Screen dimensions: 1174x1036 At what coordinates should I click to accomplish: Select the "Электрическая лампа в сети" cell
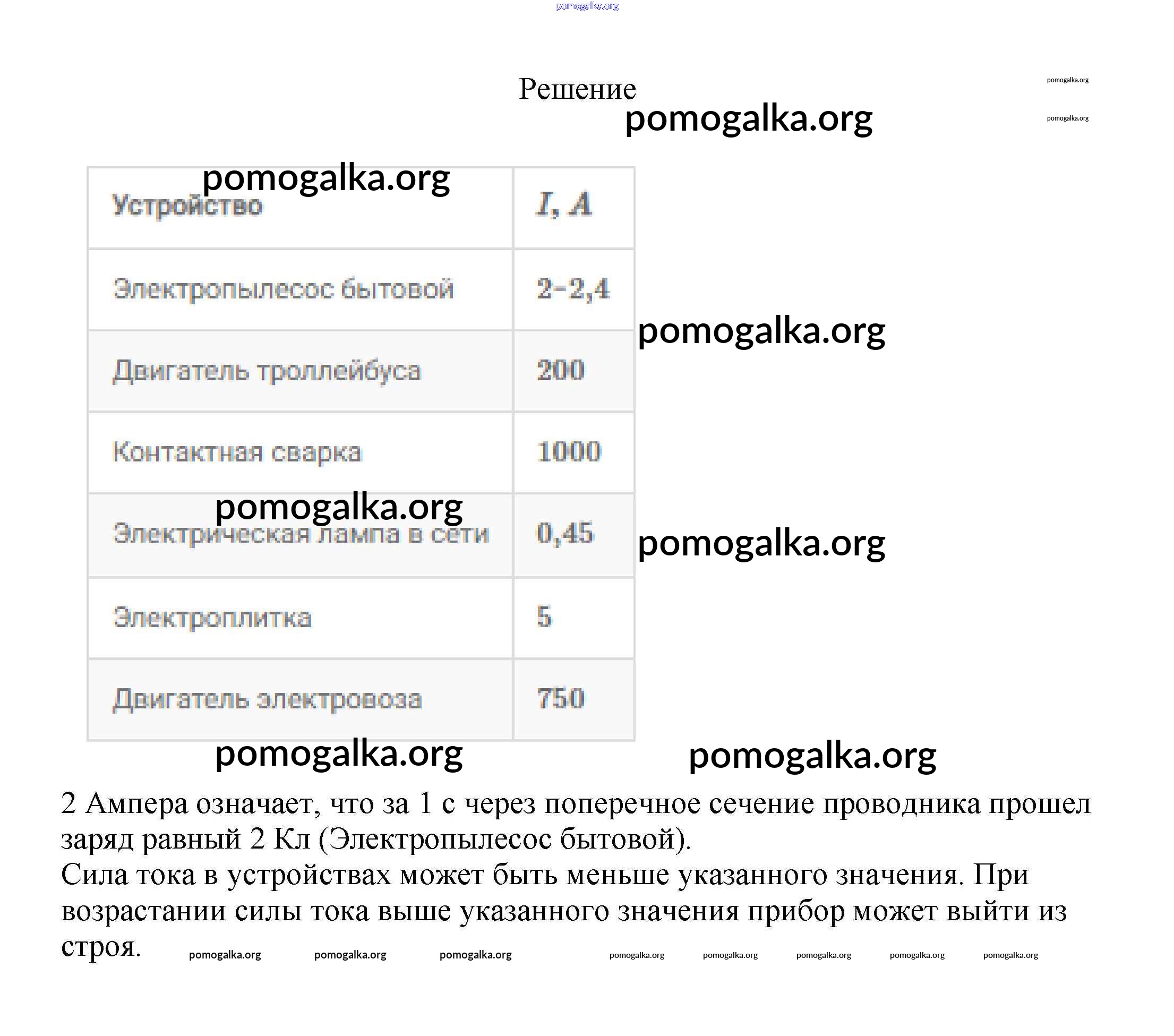(x=301, y=535)
